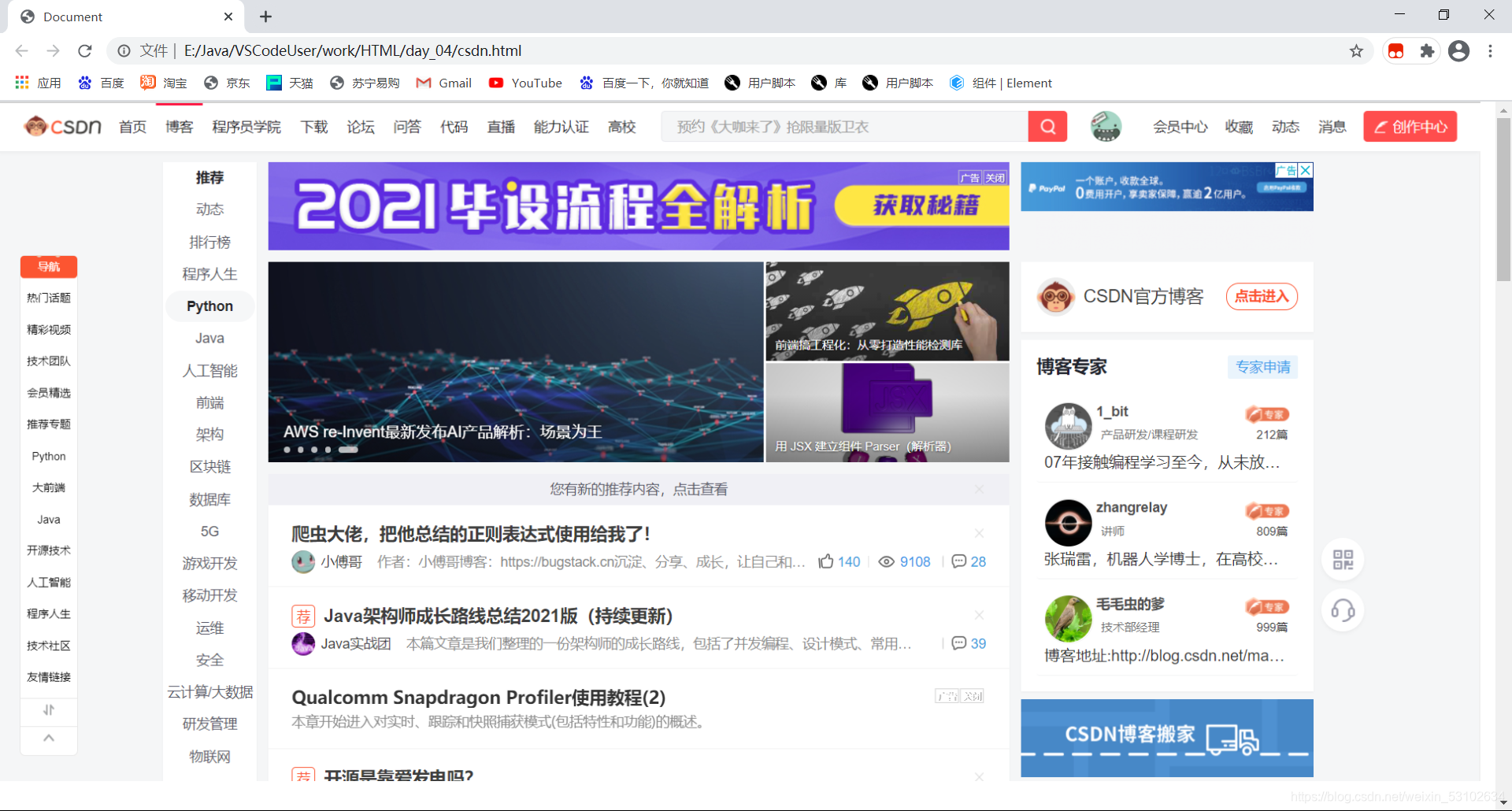Click the thumbs-up icon showing 140 likes
The image size is (1512, 811).
click(x=826, y=561)
